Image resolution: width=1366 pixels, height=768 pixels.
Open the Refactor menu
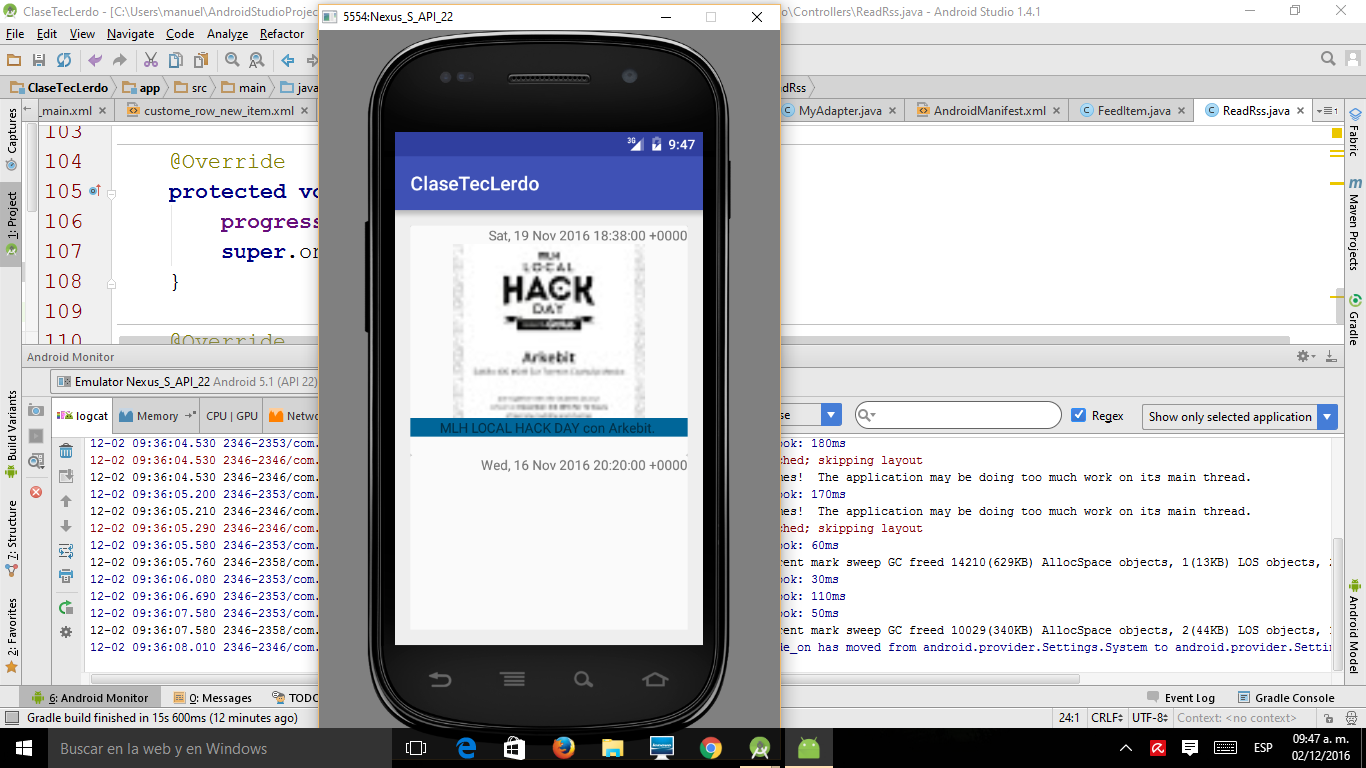[x=282, y=34]
